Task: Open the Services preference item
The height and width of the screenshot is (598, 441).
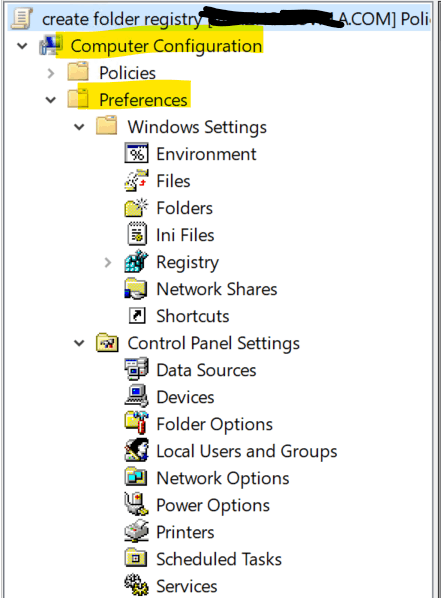Action: point(187,586)
